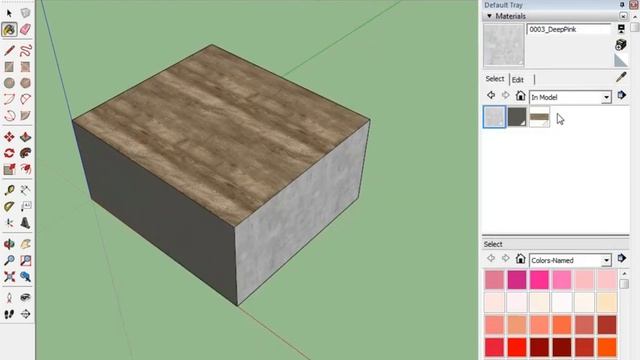
Task: Select the dark gray In Model material
Action: pyautogui.click(x=517, y=117)
